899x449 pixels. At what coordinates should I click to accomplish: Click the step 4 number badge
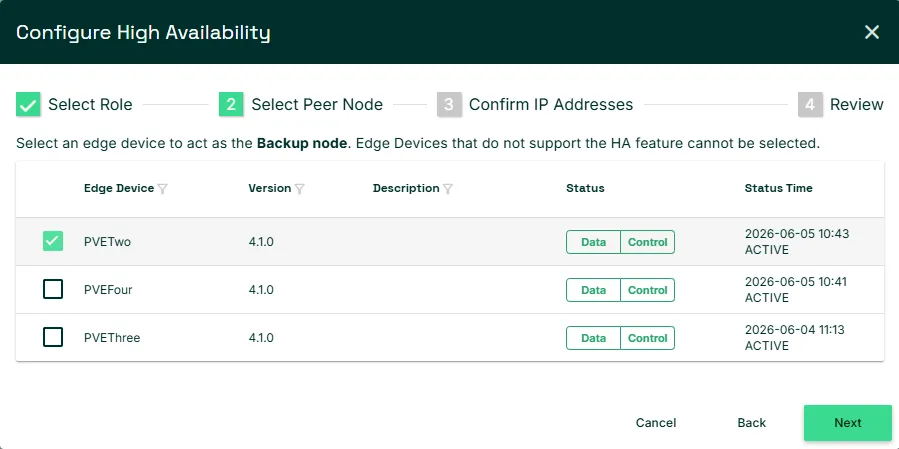pyautogui.click(x=810, y=104)
